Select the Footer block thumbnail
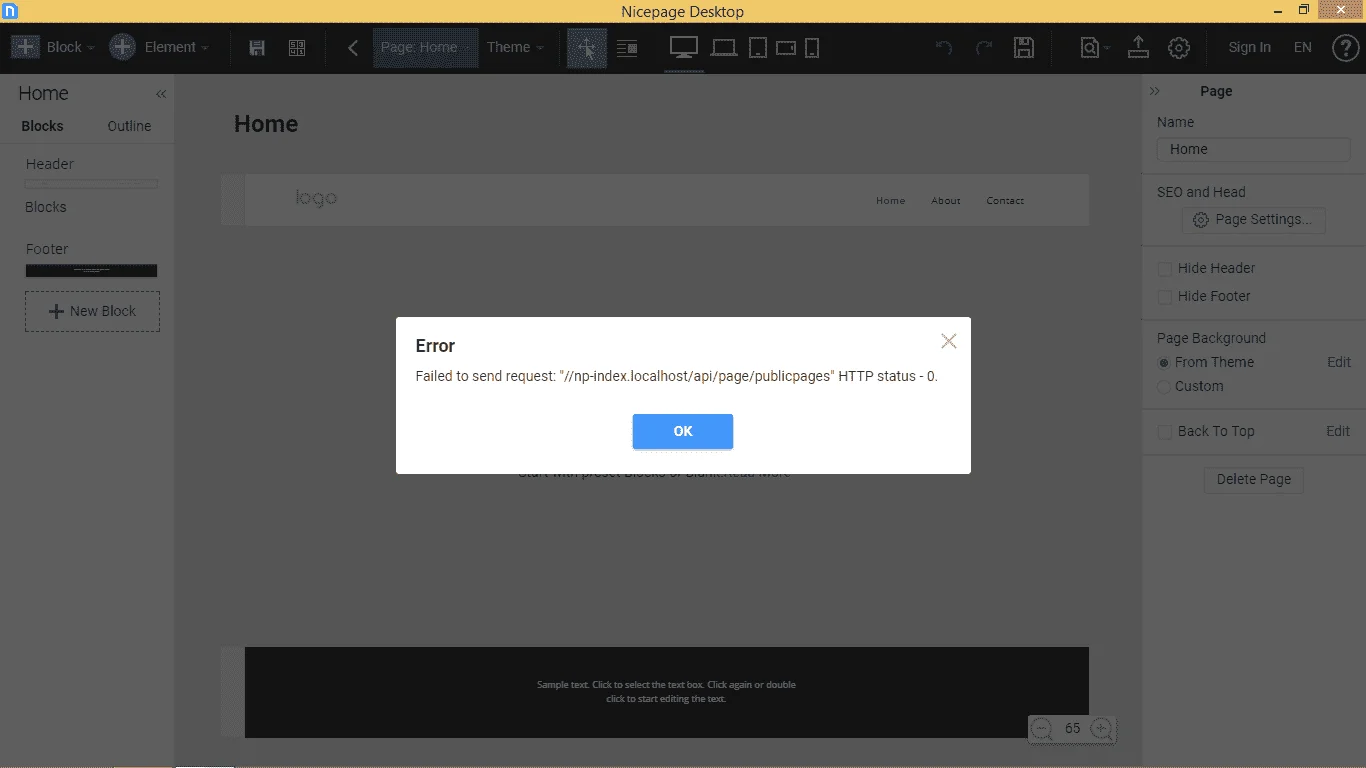This screenshot has height=768, width=1366. [x=91, y=270]
